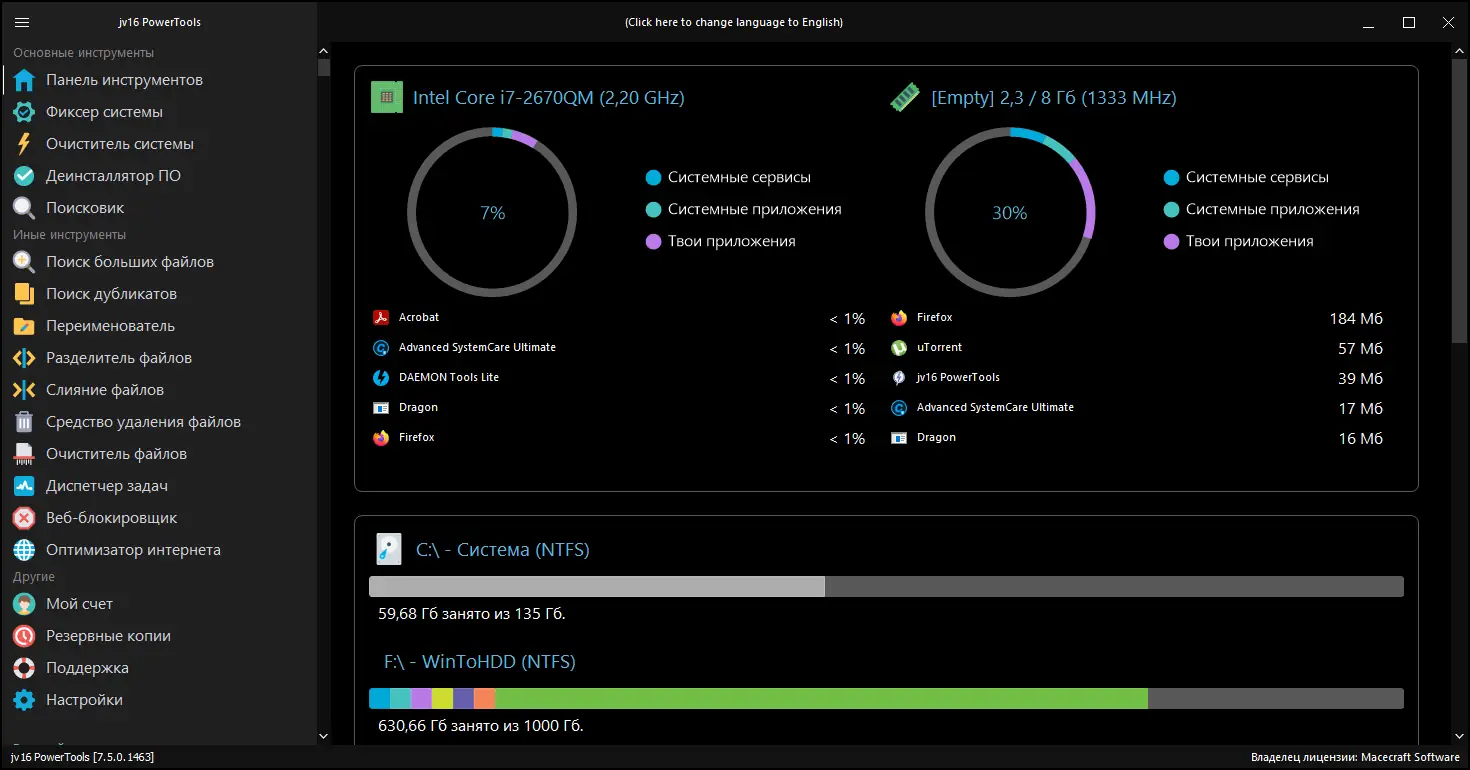The image size is (1470, 770).
Task: Click the Панель инструментов home icon
Action: [x=25, y=80]
